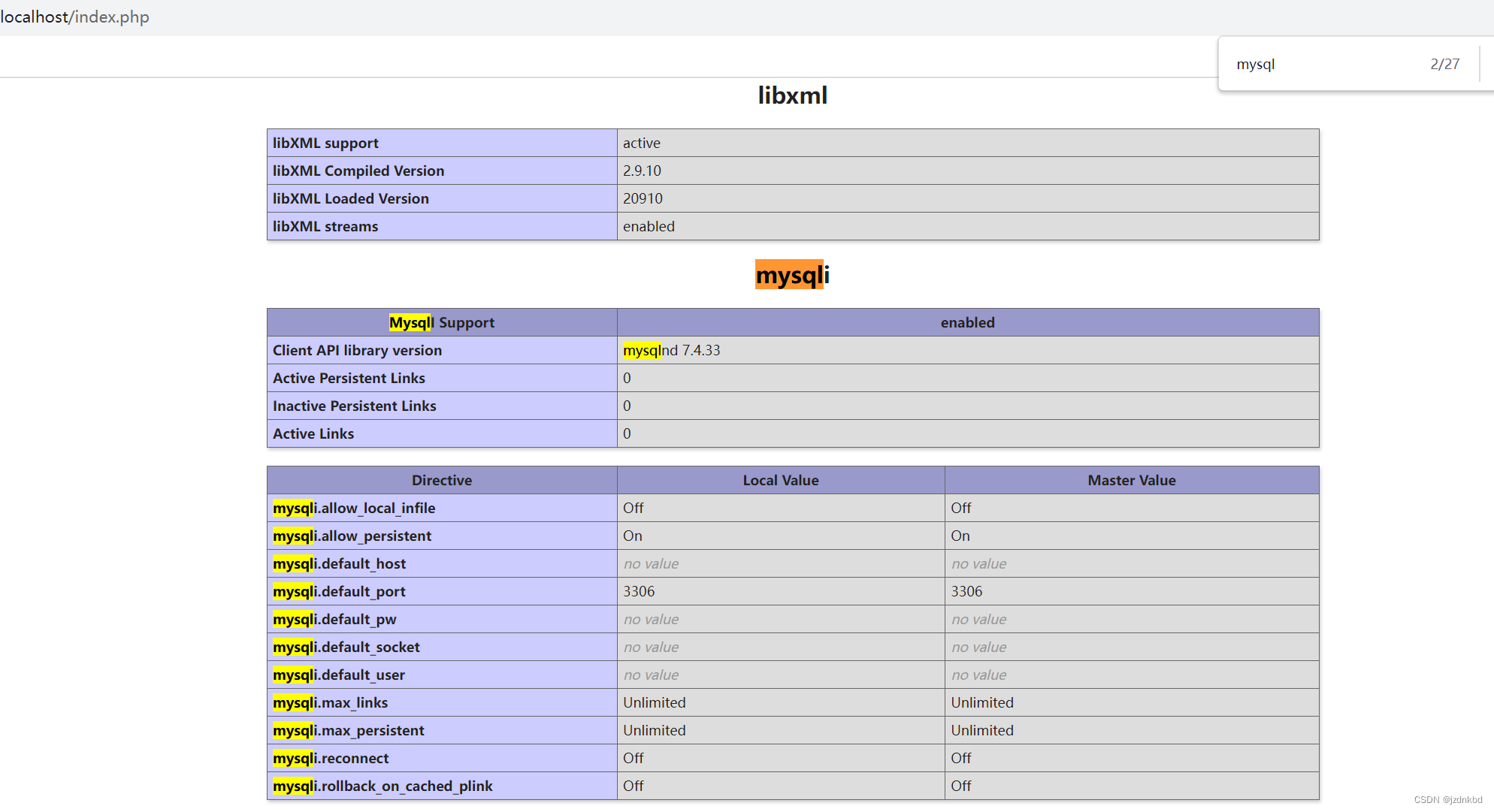Click the mysqlnd 7.4.33 value

pos(671,350)
